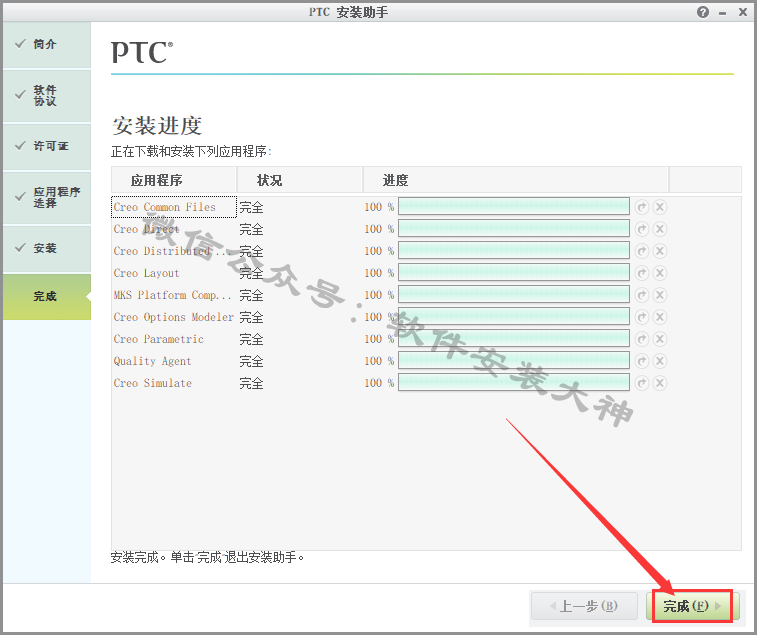Open the 安装 step in sidebar
The width and height of the screenshot is (757, 635).
pyautogui.click(x=47, y=249)
